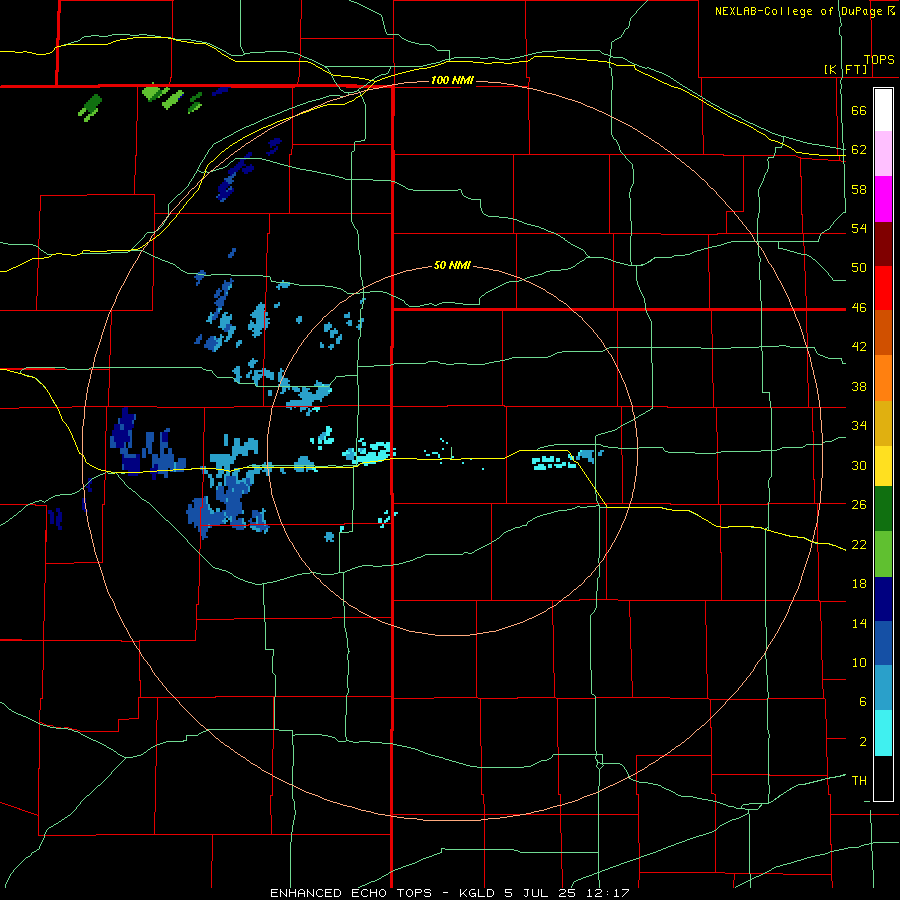
Task: Click the 50 NMI range ring label
Action: 452,265
